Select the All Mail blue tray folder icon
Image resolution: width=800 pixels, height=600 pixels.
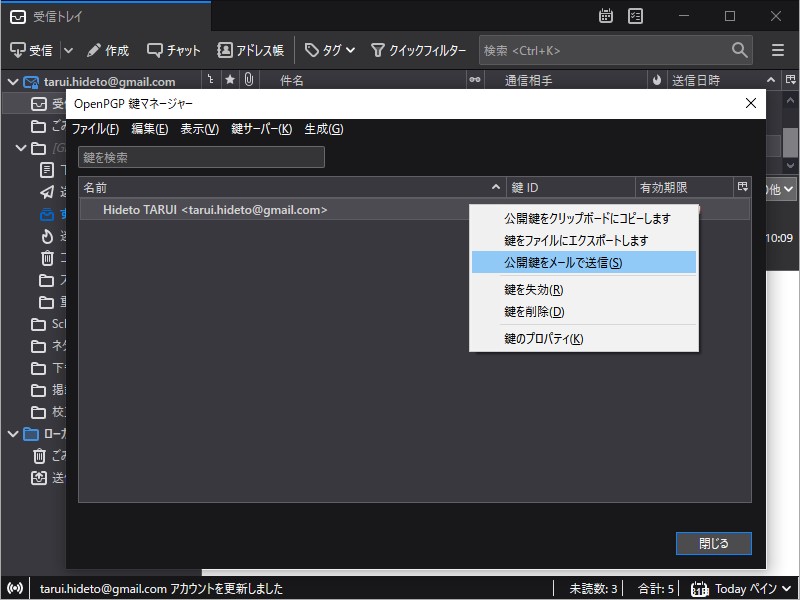[x=47, y=214]
